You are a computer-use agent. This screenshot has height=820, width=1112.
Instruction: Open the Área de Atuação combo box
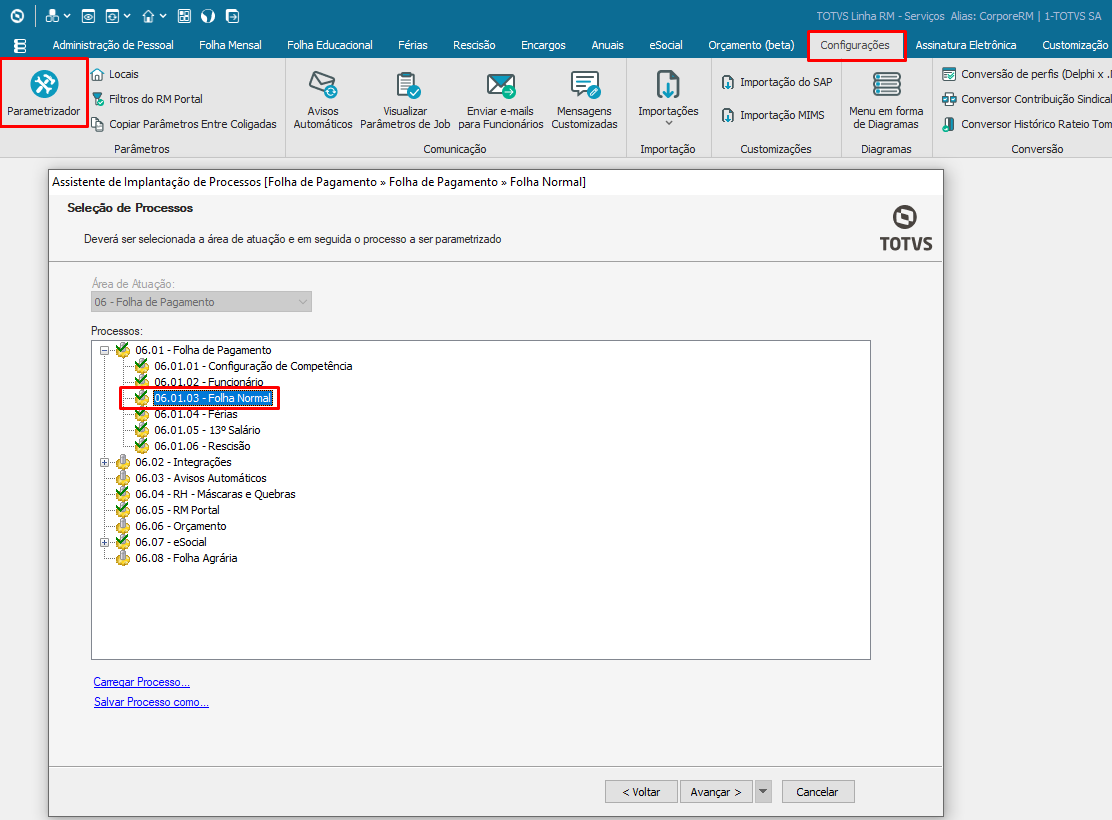201,302
